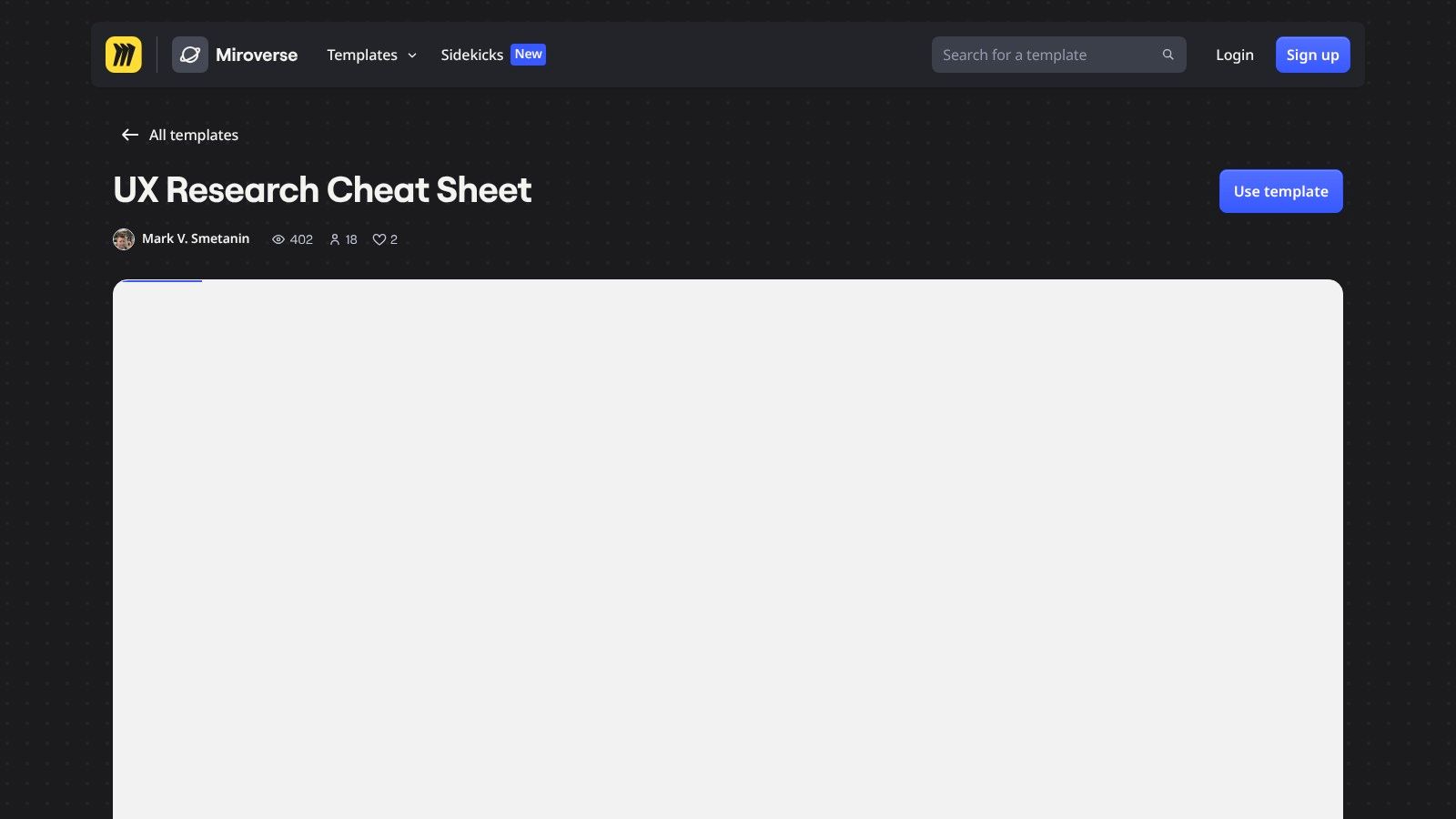This screenshot has height=819, width=1456.
Task: Click the Miro logo icon
Action: 125,55
